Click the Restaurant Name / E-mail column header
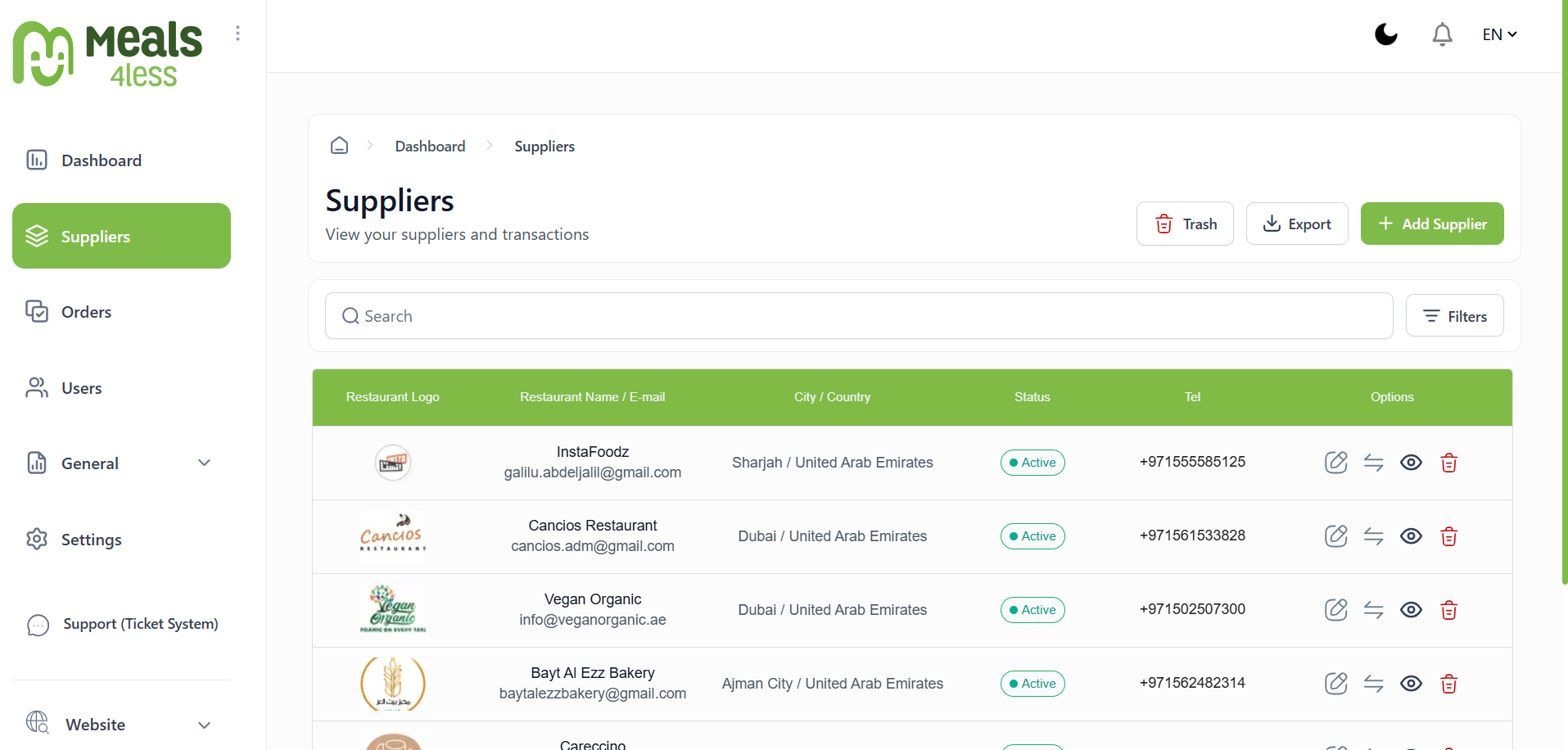 click(593, 397)
